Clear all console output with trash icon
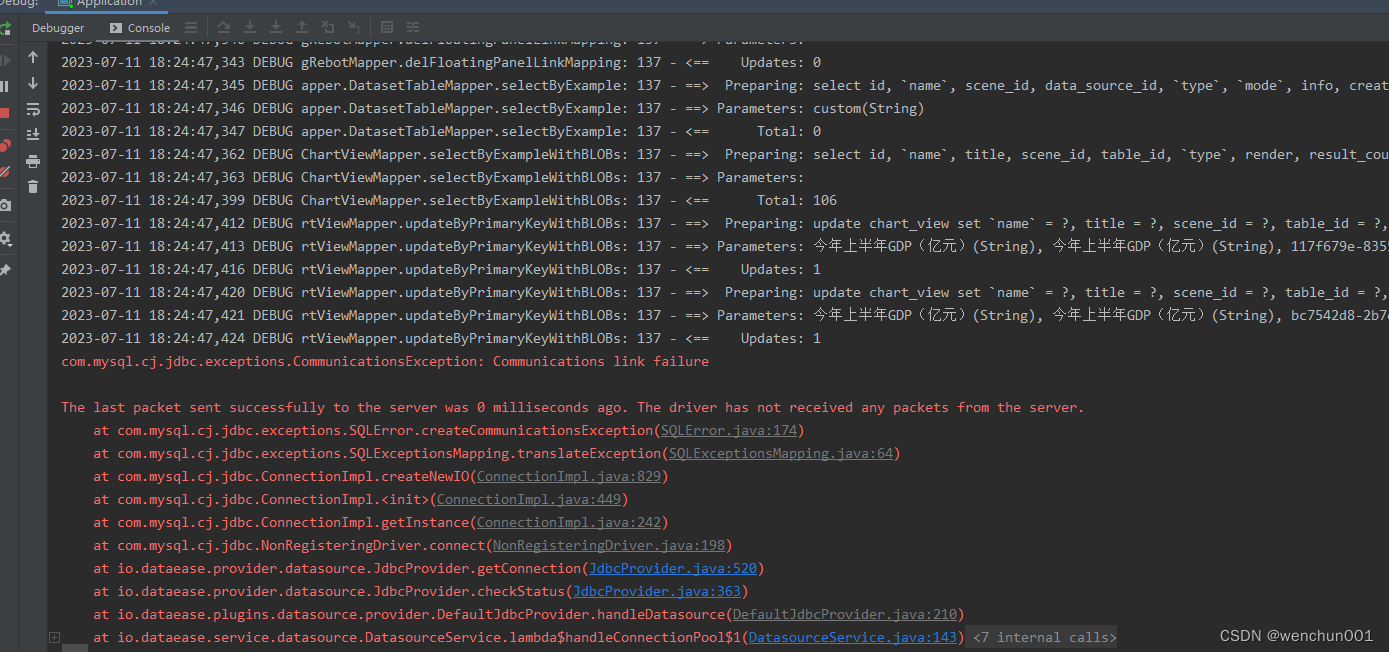Image resolution: width=1389 pixels, height=652 pixels. tap(33, 187)
